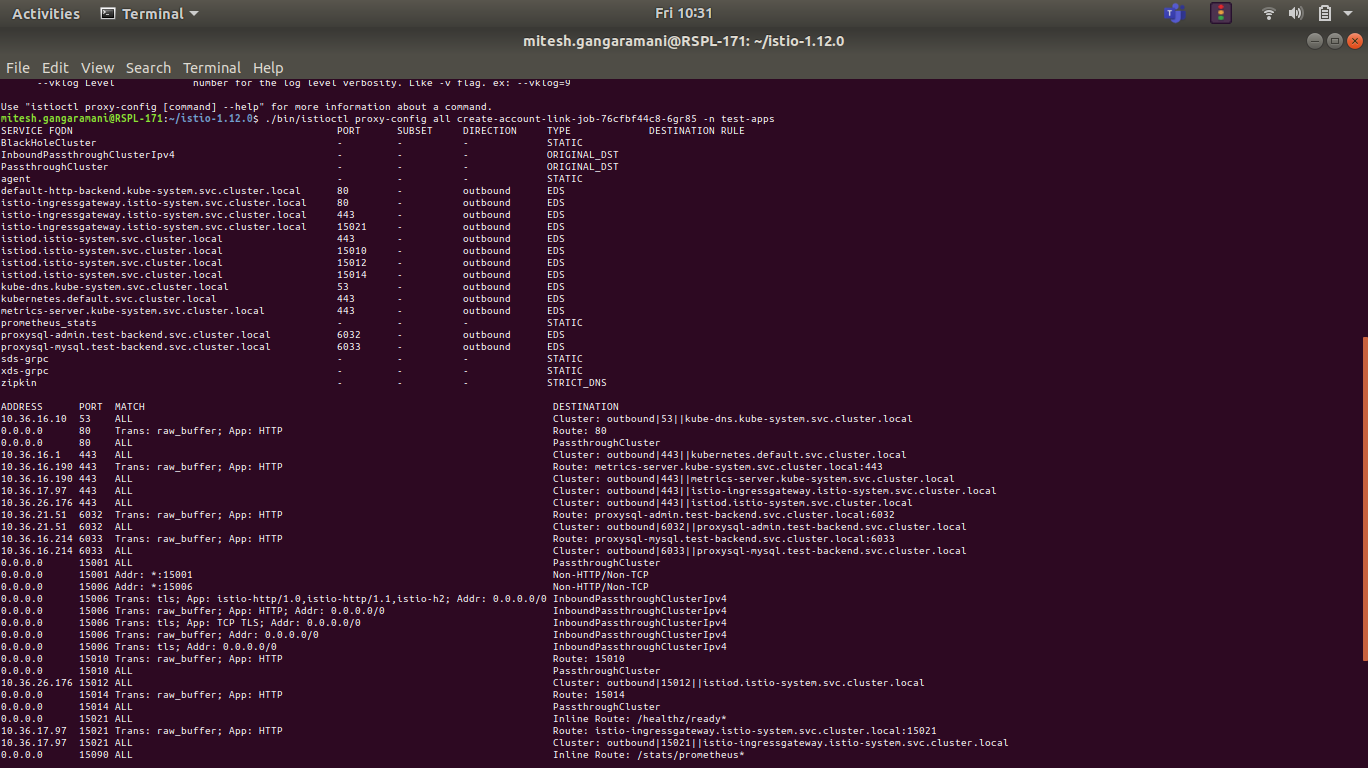Click Route: metrics-server.kube-system.svc.cluster.local:443 text

(x=718, y=467)
